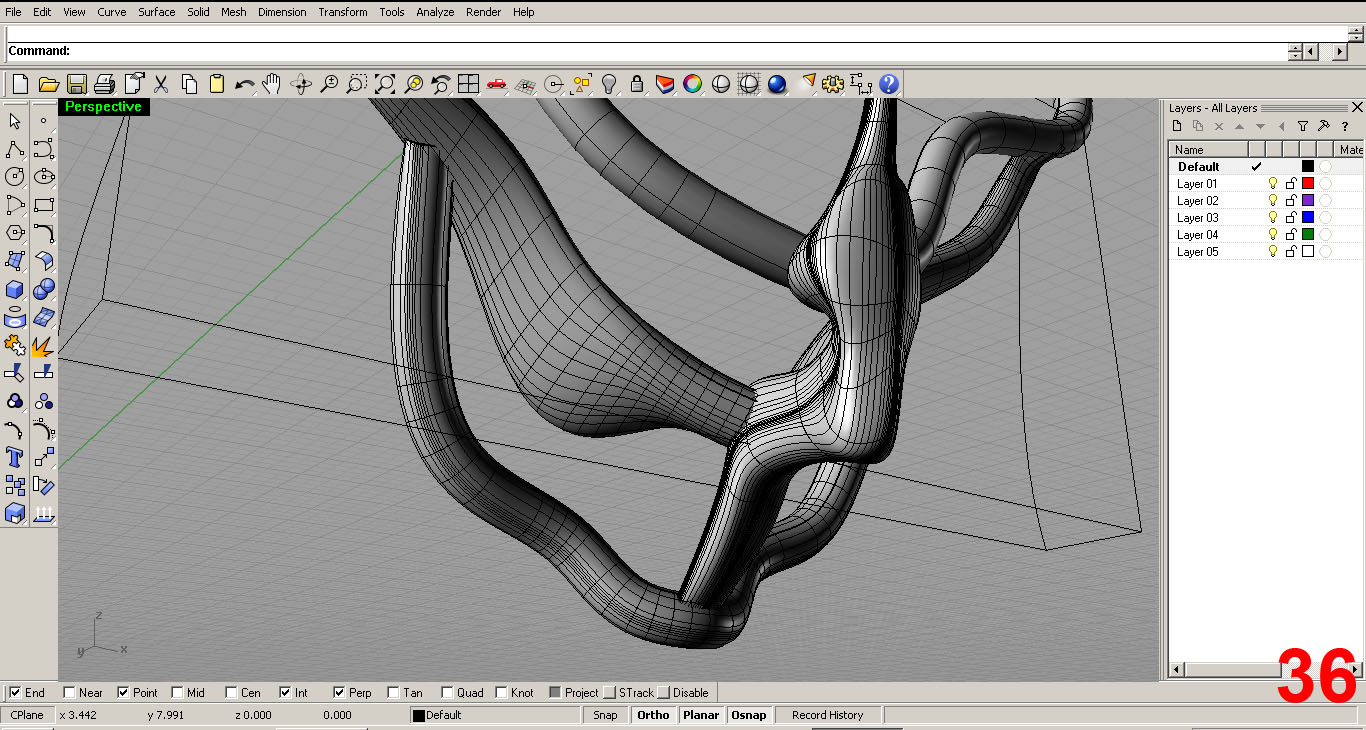Enable the Tan osnap checkbox
Viewport: 1366px width, 730px height.
[x=393, y=692]
